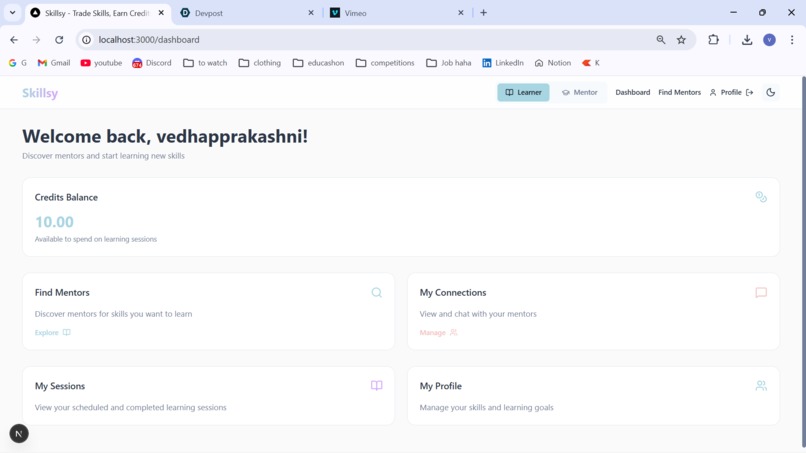Click the 10.00 credits value
Screen dimensions: 806x453
point(54,222)
